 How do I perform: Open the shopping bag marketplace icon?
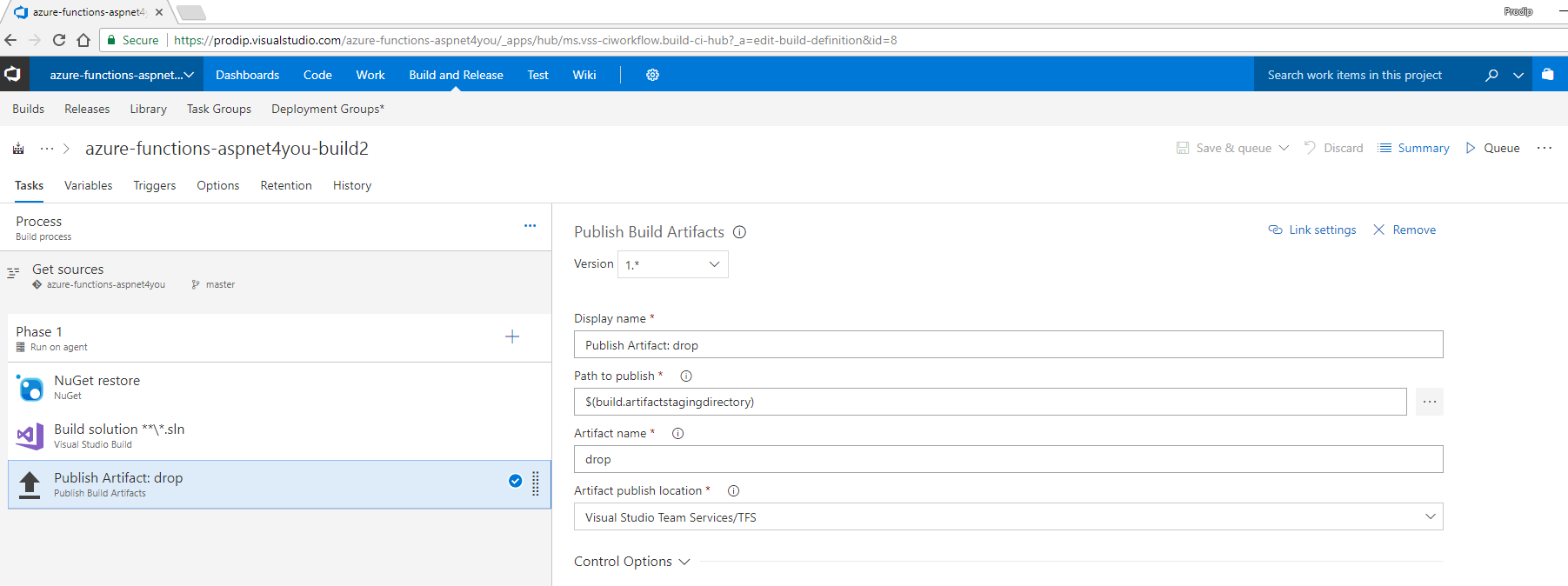tap(1547, 74)
